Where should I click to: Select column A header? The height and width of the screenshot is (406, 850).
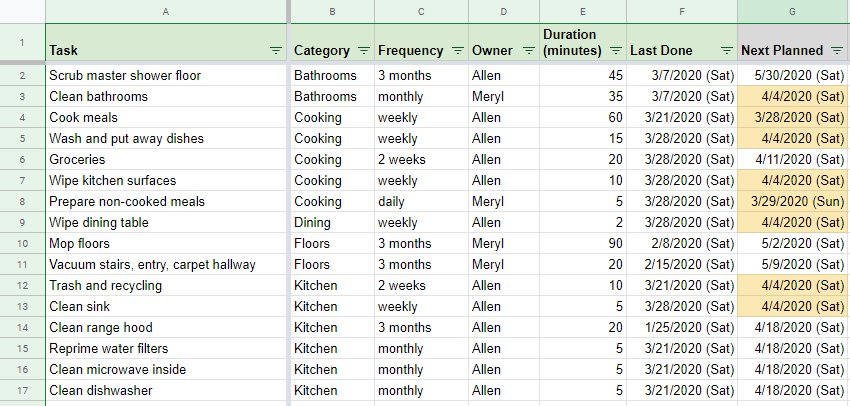166,11
